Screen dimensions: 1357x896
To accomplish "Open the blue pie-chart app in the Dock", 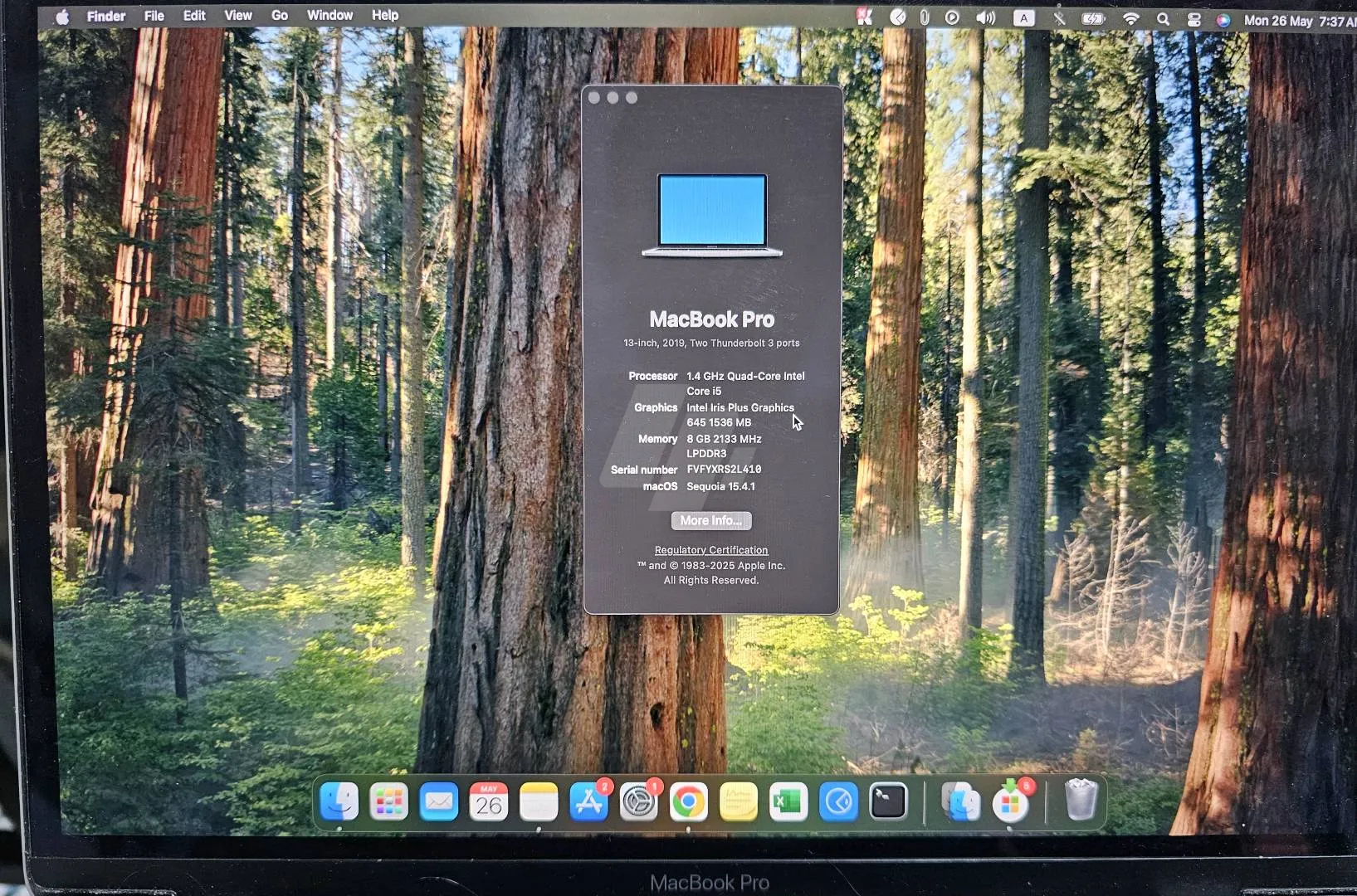I will coord(838,801).
